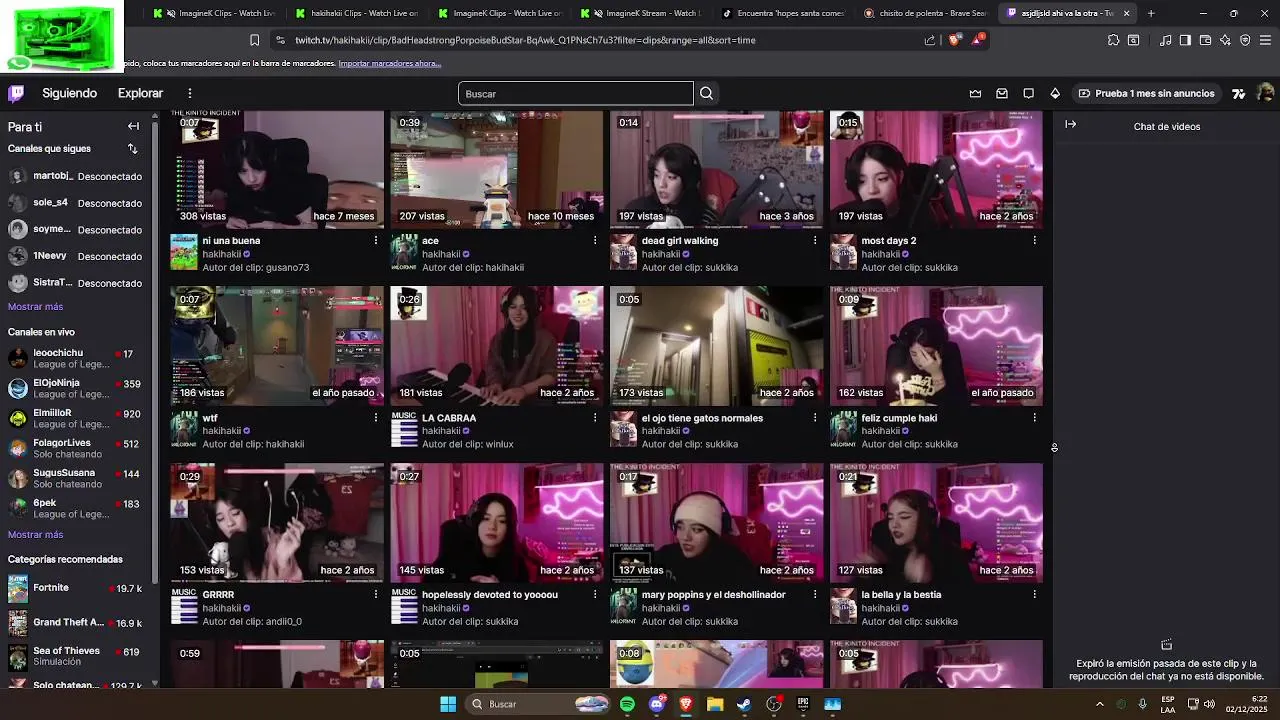Screen dimensions: 1280x720
Task: Open the 7TV extension icon
Action: tap(1238, 93)
